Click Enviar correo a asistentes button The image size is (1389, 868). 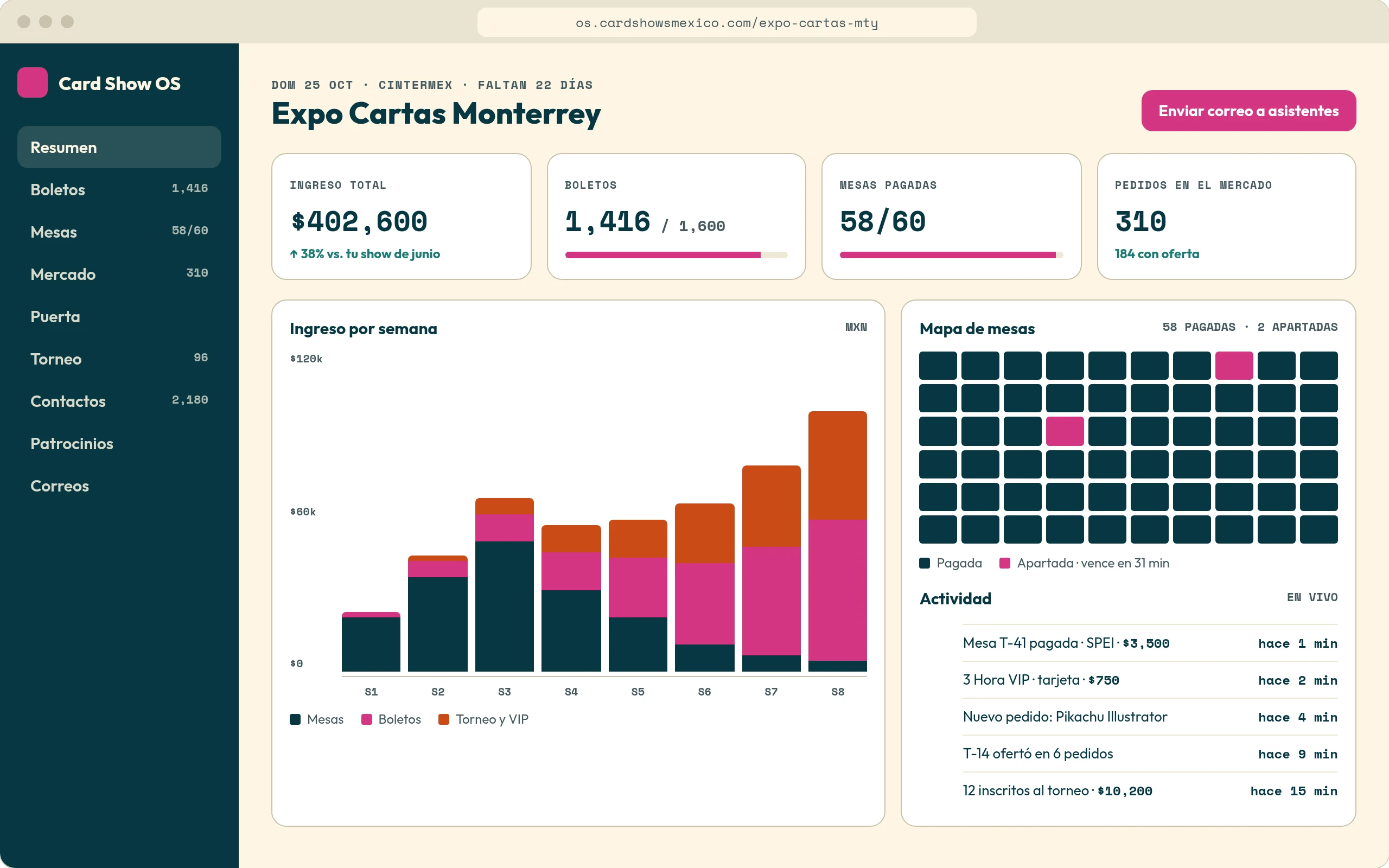(x=1248, y=111)
